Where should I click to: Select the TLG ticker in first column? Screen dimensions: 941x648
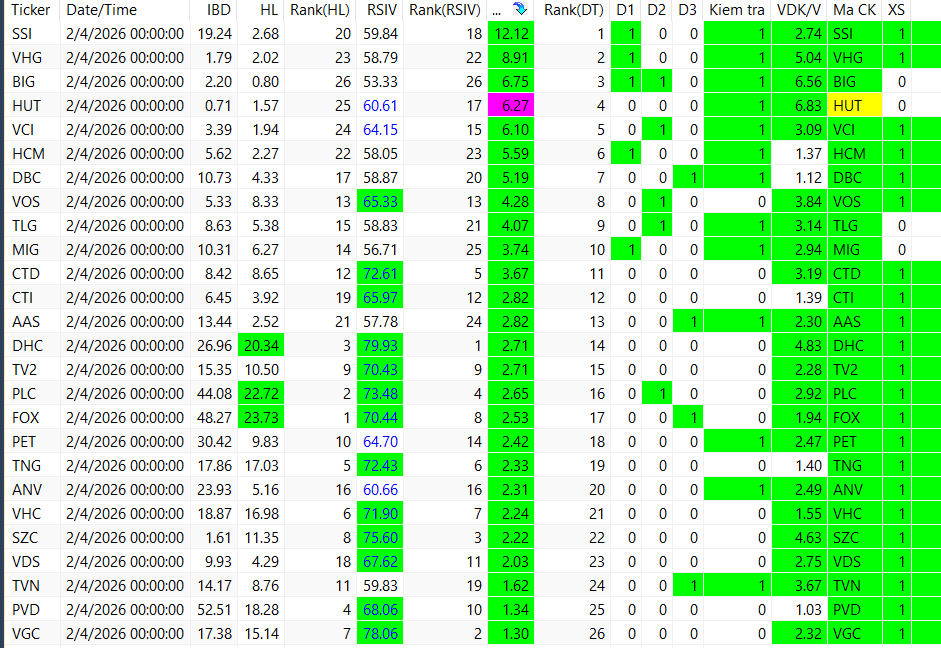coord(25,226)
